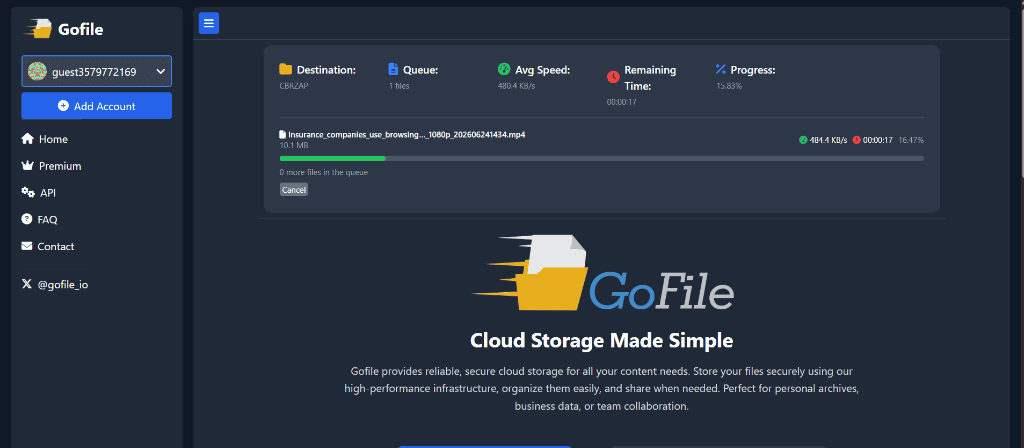Click the API gears icon

point(28,193)
